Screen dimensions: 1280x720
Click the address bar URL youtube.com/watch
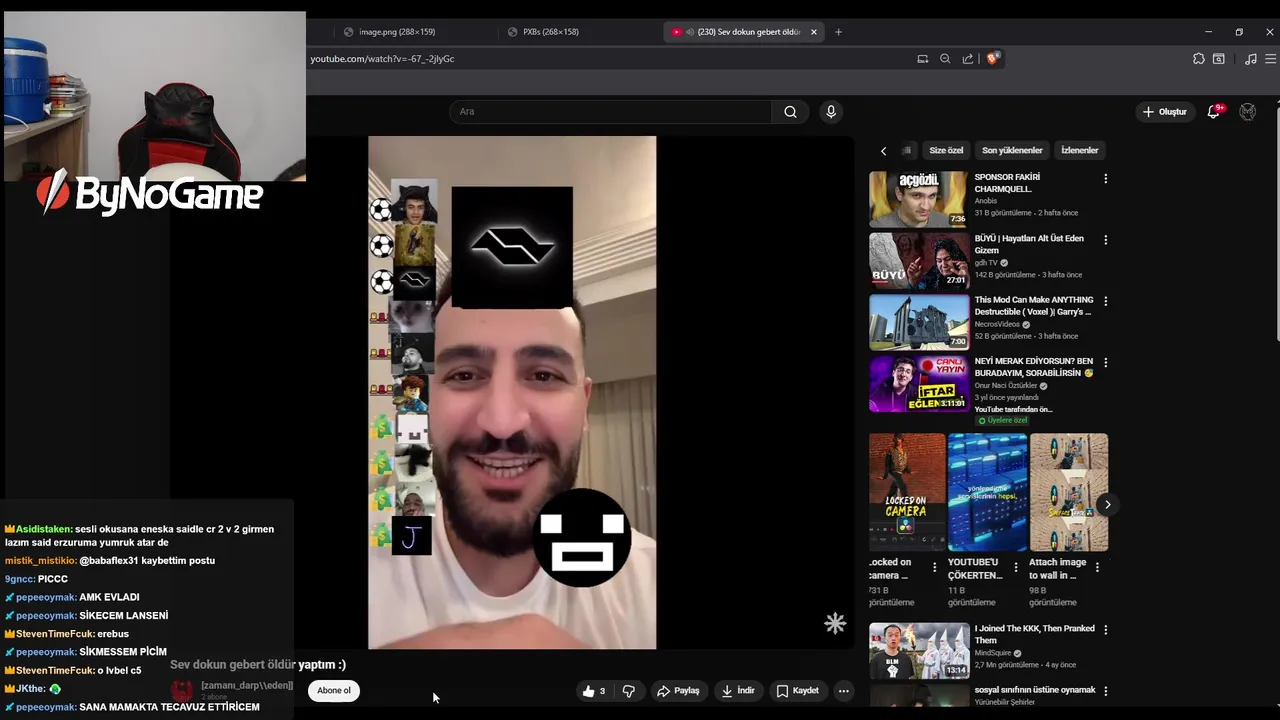click(x=382, y=59)
